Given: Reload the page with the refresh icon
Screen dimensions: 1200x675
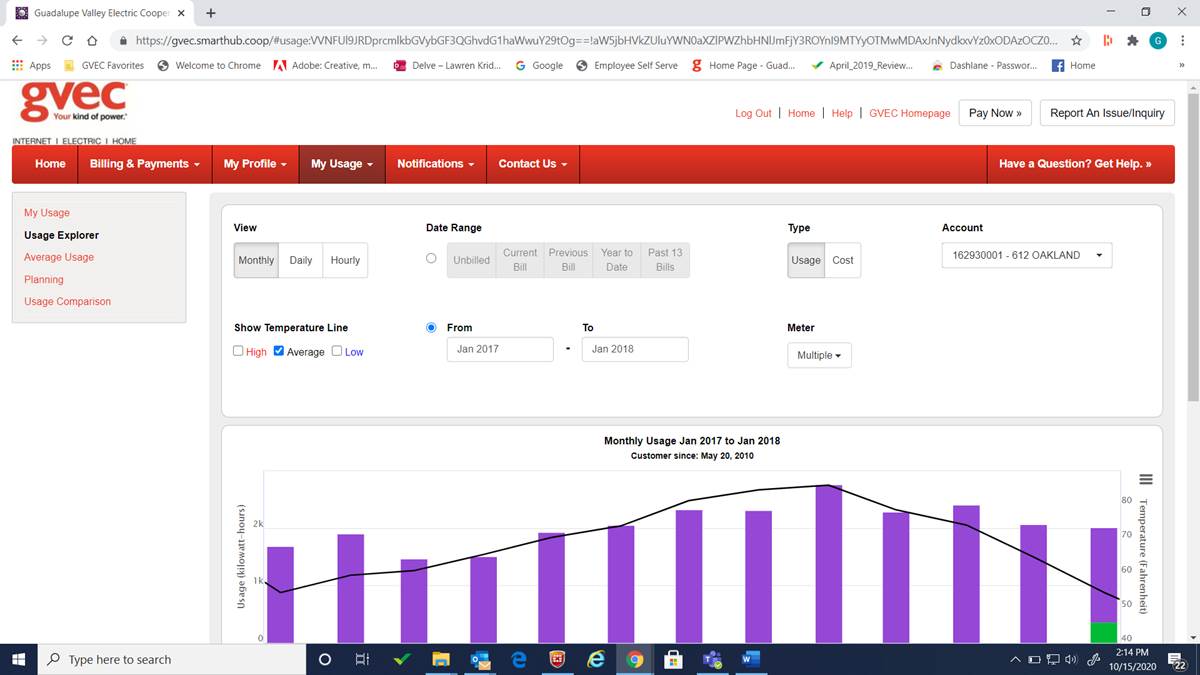Looking at the screenshot, I should tap(67, 41).
